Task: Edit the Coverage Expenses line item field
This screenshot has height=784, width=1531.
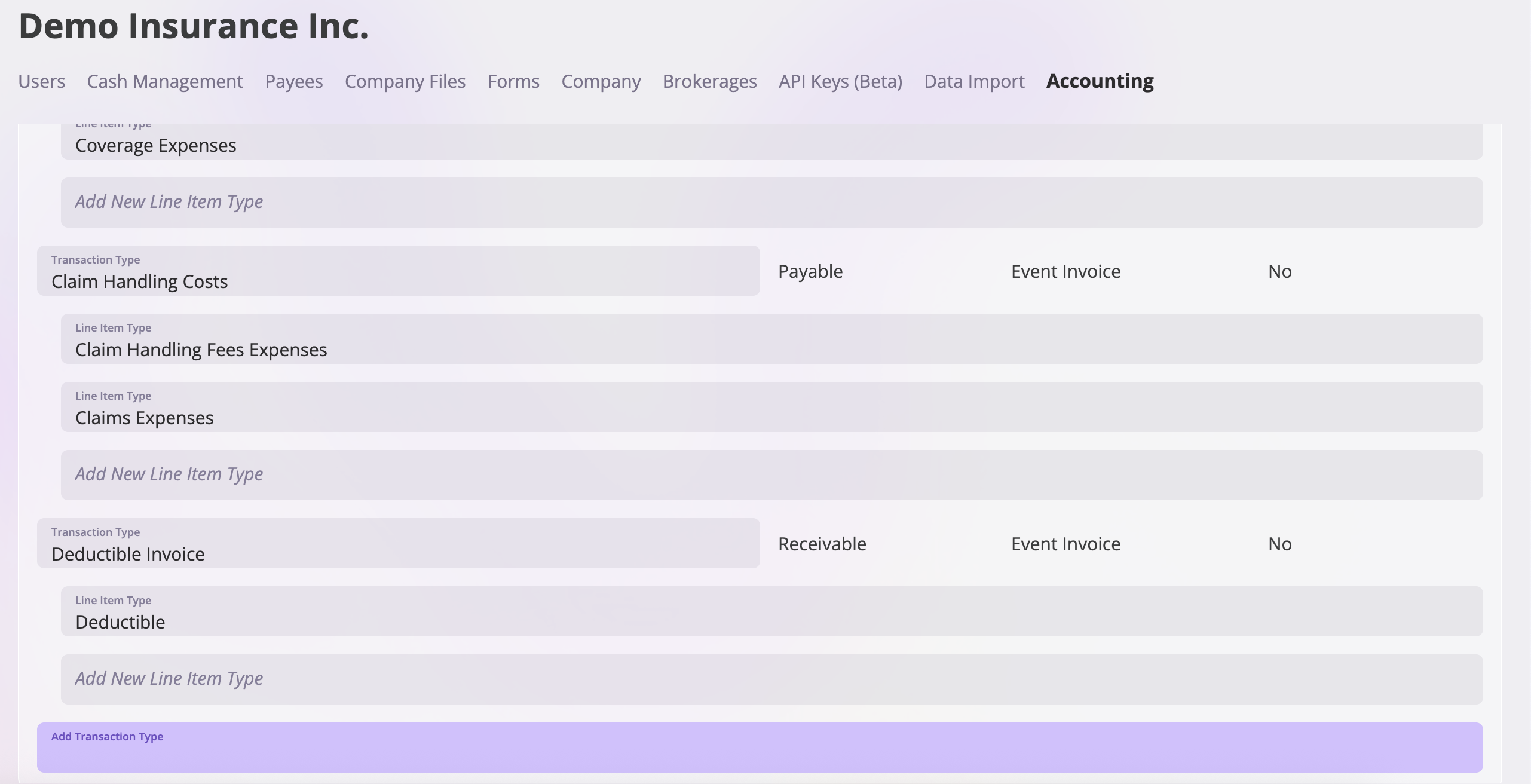Action: tap(771, 145)
